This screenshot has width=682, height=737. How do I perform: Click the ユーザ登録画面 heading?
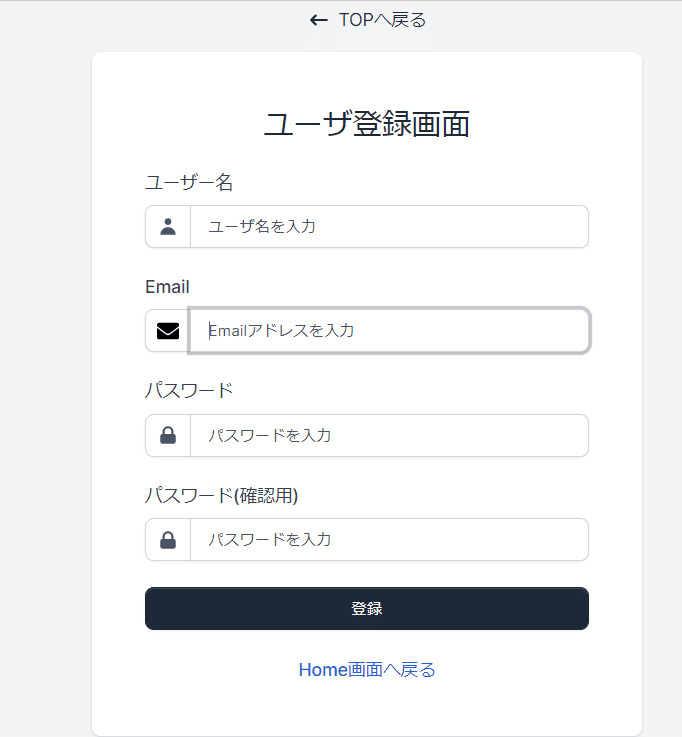367,124
